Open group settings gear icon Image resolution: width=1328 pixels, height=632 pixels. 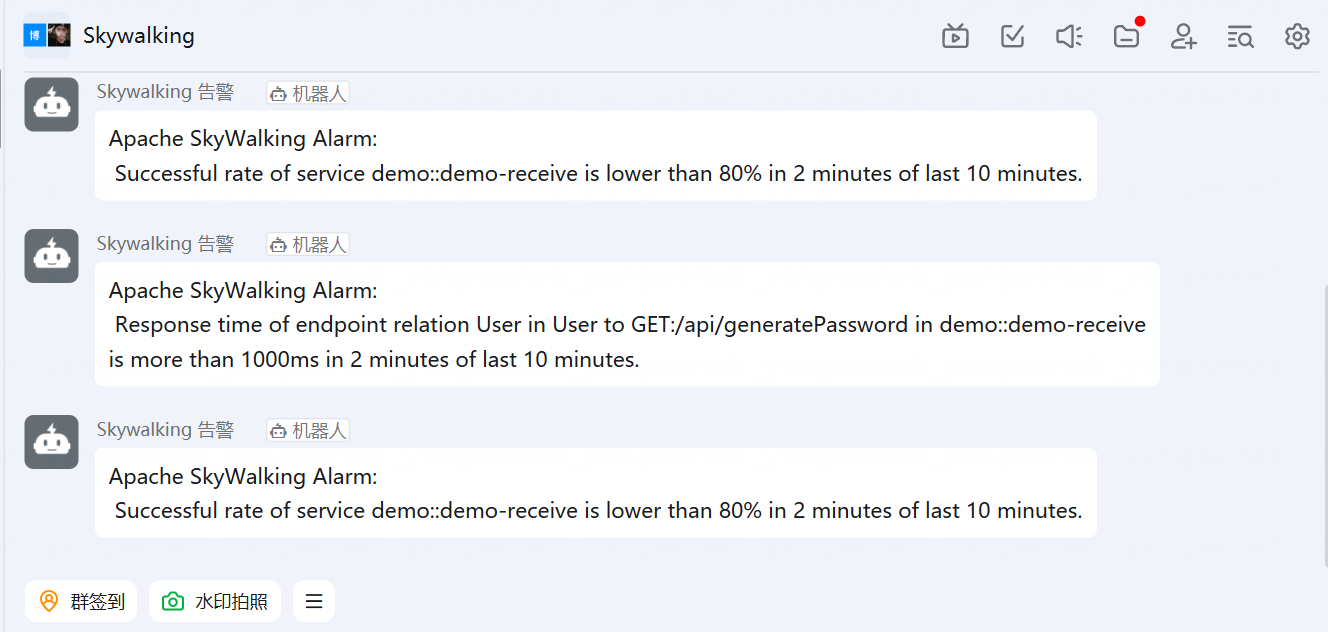(1297, 37)
